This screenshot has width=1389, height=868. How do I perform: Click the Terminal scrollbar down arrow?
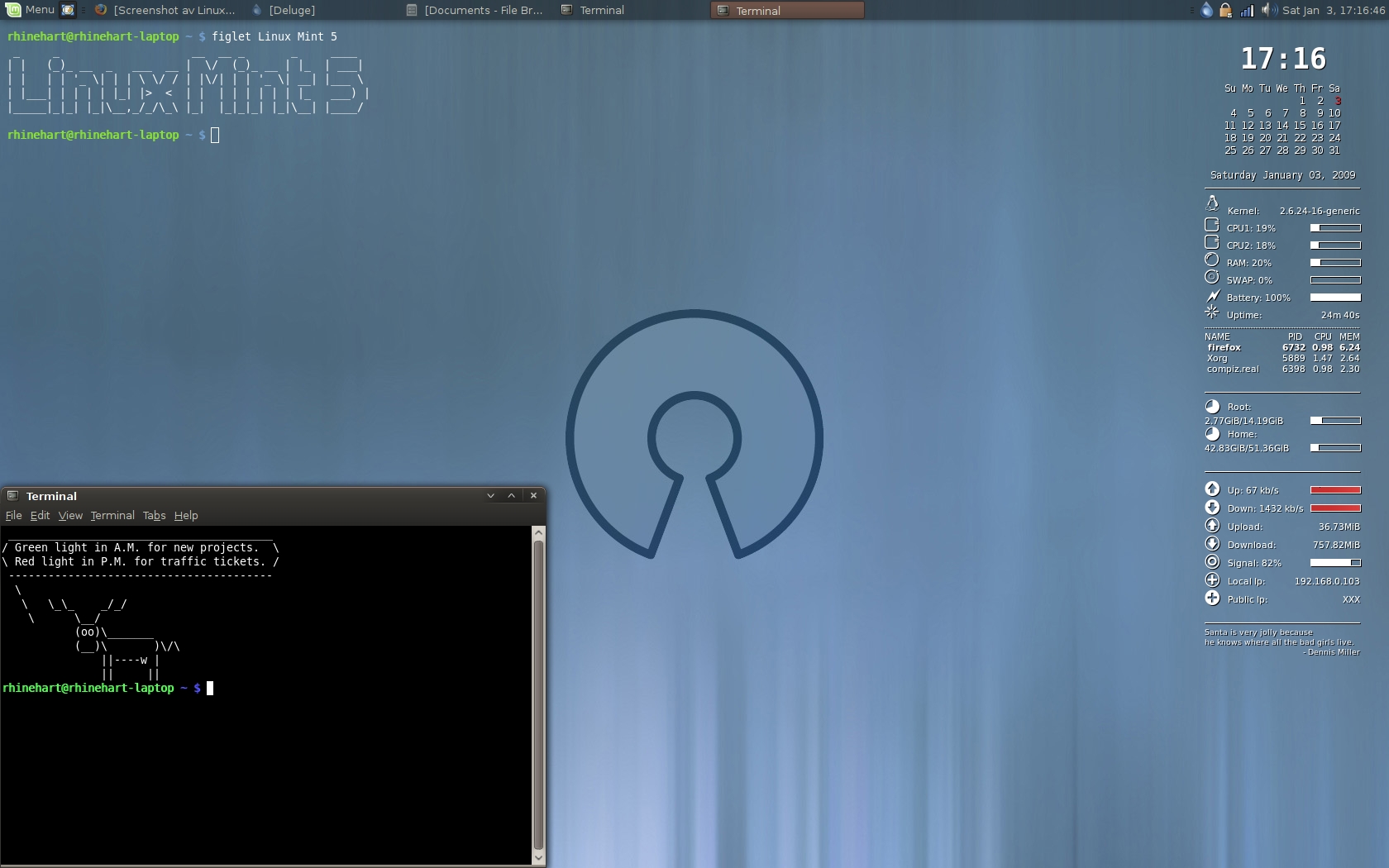[538, 858]
